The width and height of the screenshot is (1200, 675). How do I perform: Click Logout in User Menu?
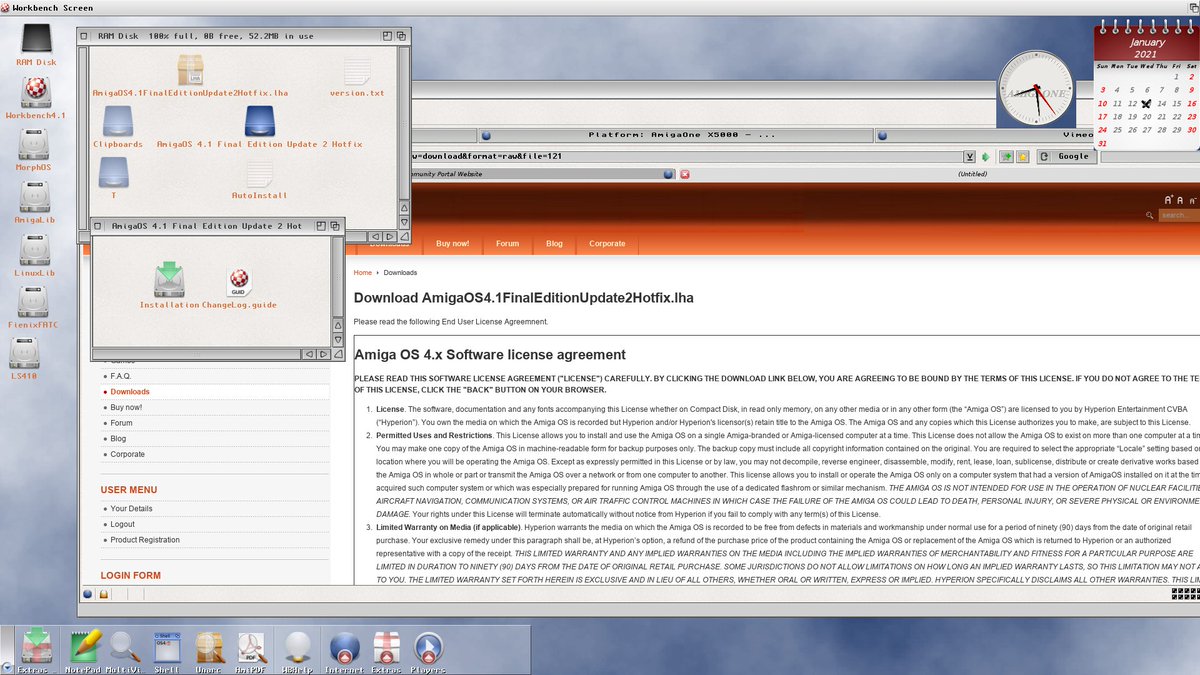coord(122,524)
